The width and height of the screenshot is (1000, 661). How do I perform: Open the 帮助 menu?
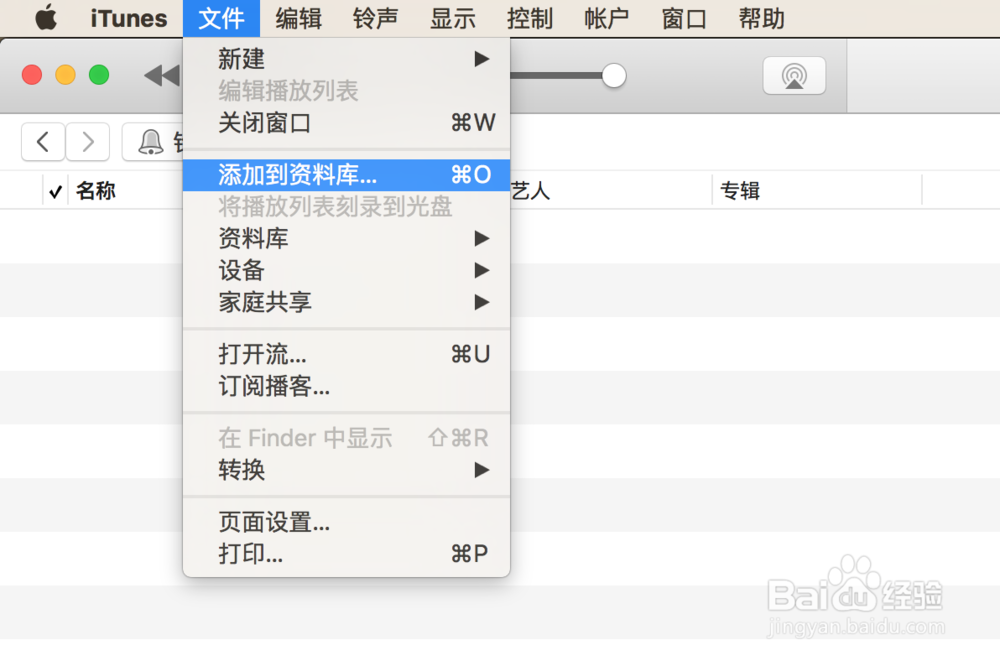click(761, 17)
